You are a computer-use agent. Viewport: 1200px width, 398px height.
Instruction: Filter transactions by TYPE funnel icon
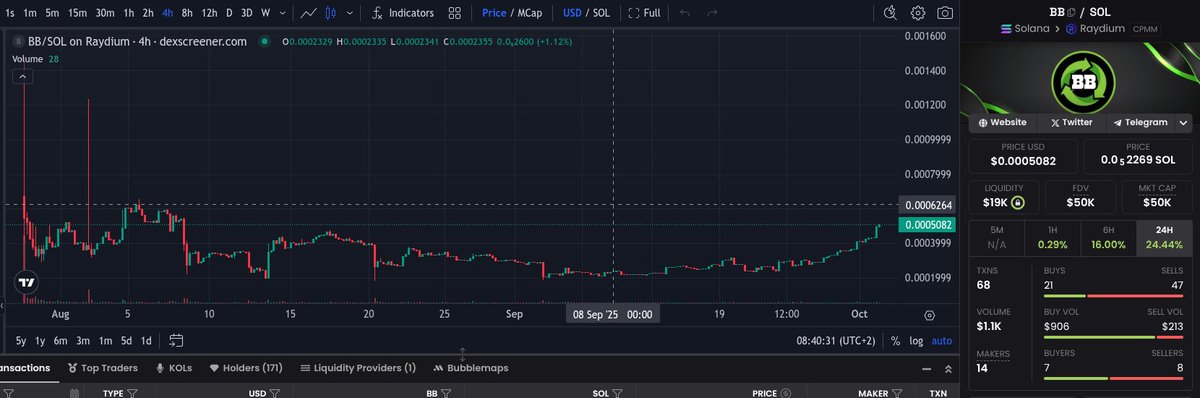tap(131, 393)
